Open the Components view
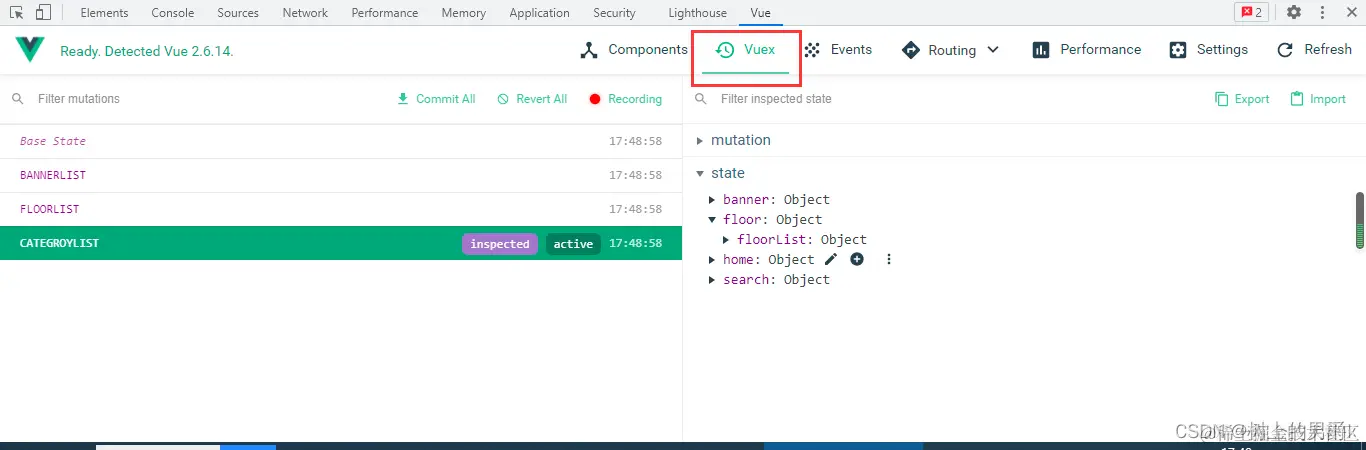 (x=634, y=50)
